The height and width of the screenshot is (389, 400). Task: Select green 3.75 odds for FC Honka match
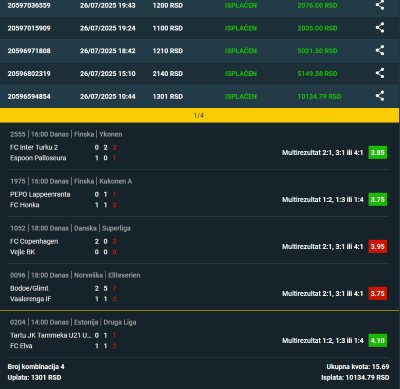(x=378, y=200)
